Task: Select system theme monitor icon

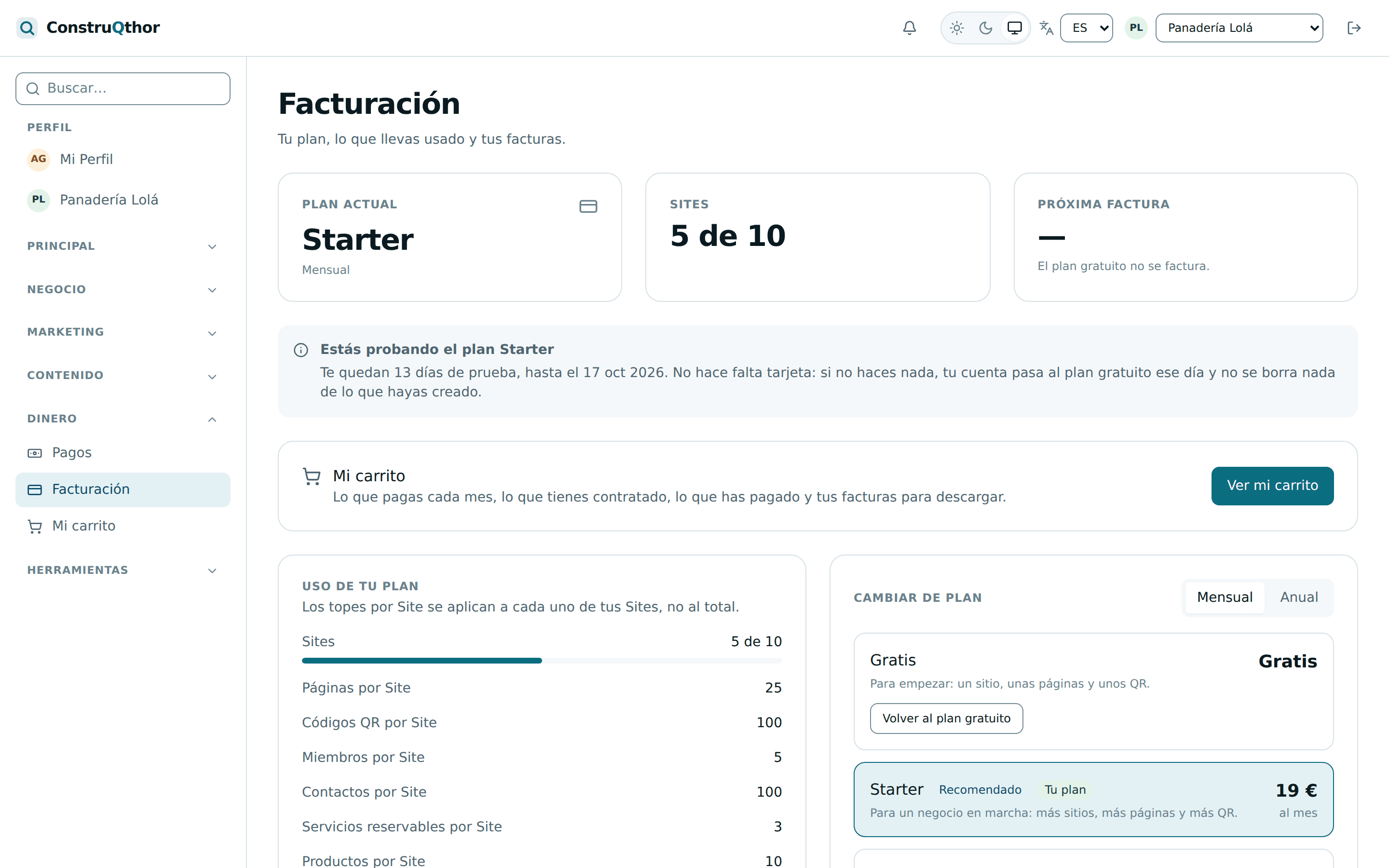Action: 1014,27
